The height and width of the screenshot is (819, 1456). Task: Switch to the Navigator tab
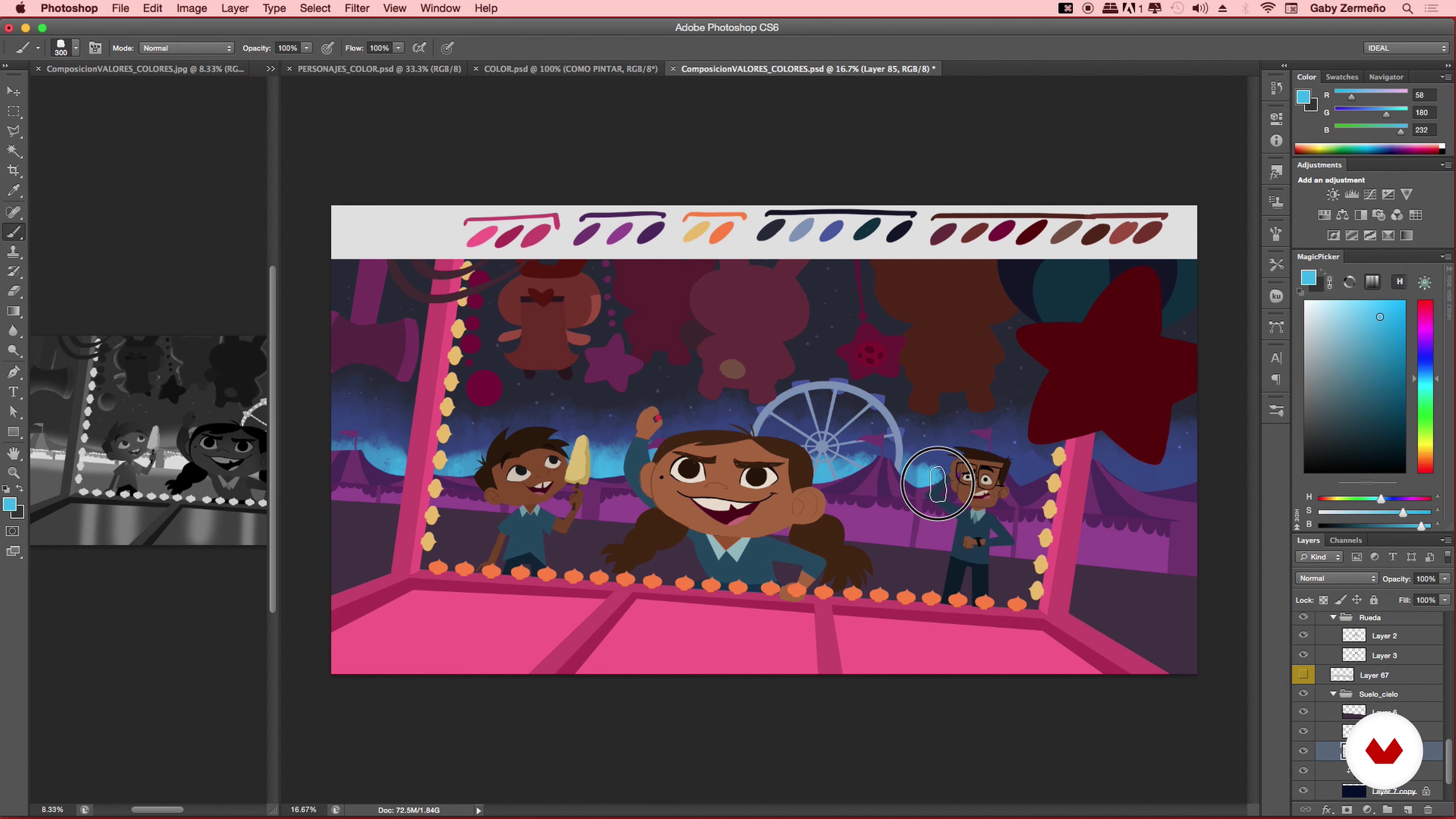[1385, 77]
